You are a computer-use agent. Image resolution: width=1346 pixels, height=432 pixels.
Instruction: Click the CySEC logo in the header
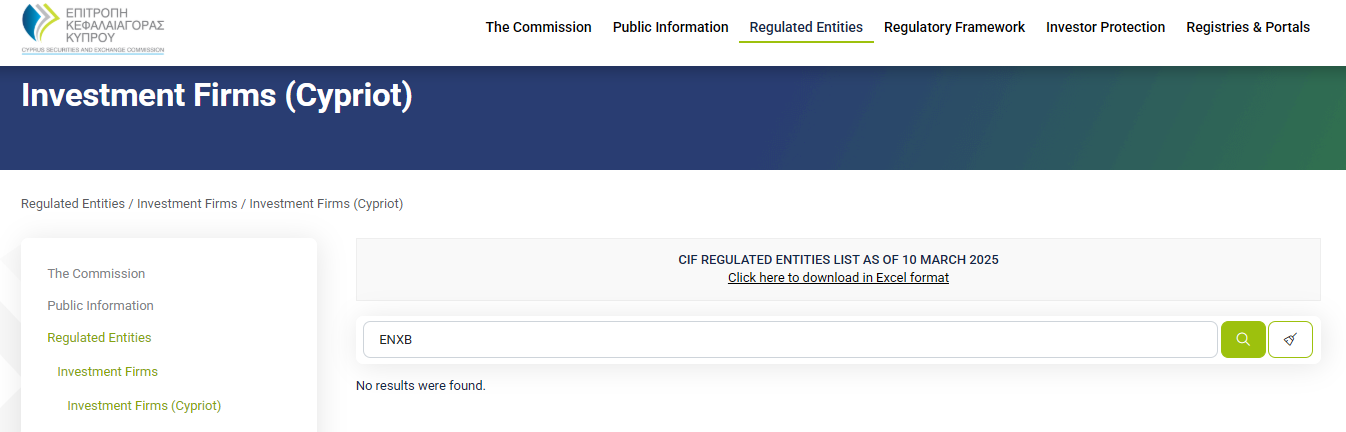pos(92,28)
